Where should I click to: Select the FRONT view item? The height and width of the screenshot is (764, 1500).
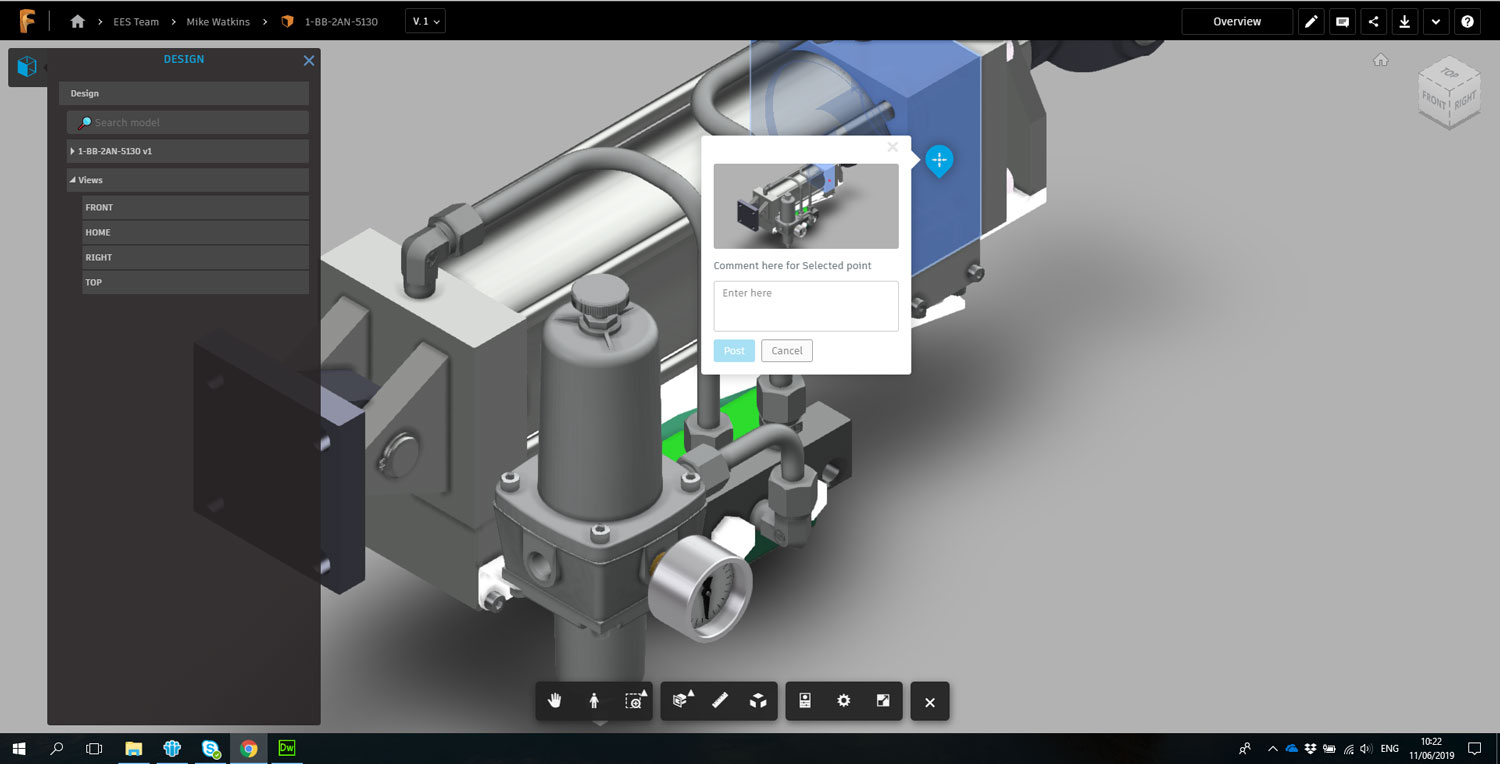pyautogui.click(x=195, y=207)
